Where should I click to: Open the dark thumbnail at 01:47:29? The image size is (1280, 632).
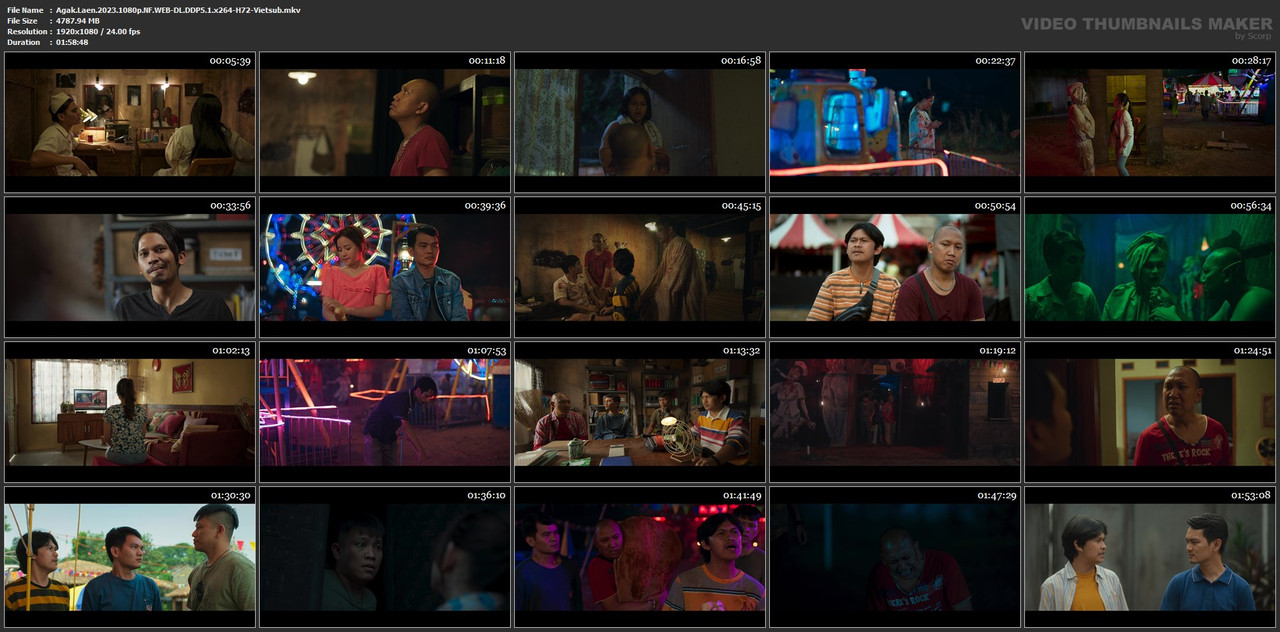(895, 557)
